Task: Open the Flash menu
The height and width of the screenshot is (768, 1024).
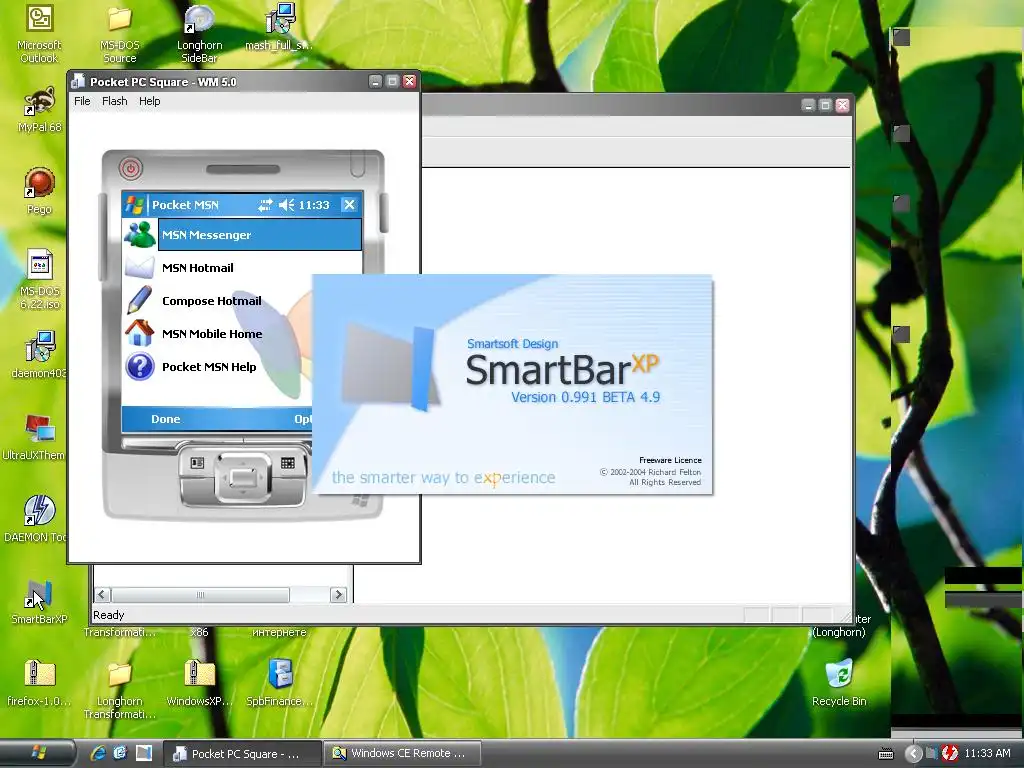Action: point(114,101)
